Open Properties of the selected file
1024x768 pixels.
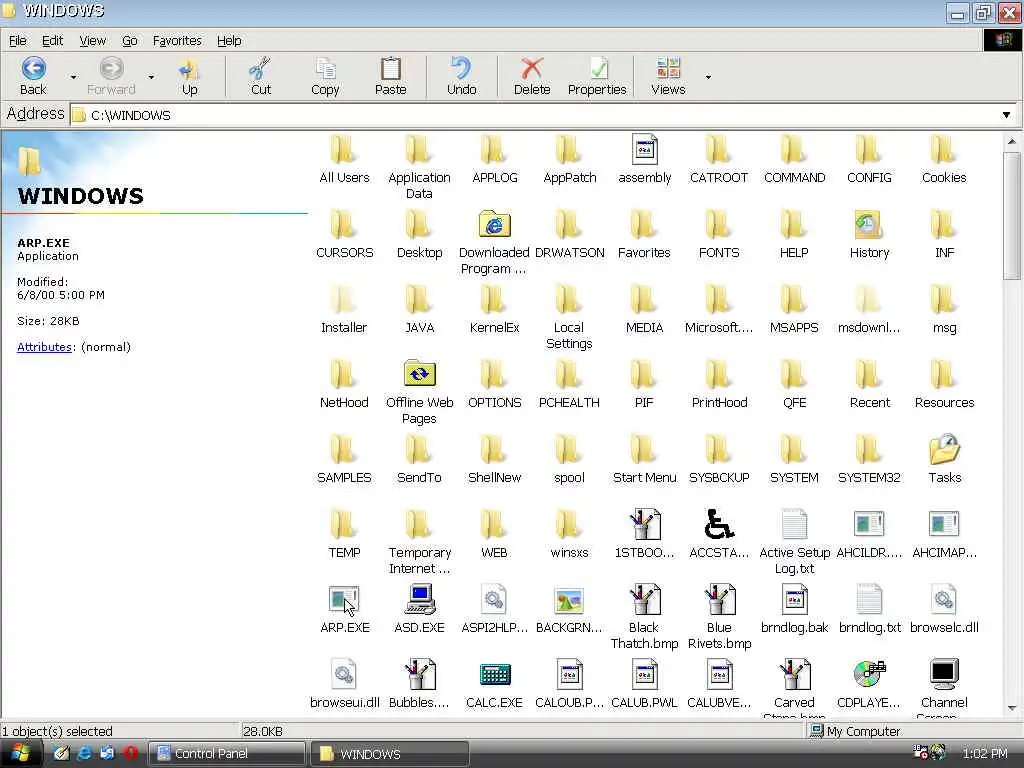click(597, 76)
